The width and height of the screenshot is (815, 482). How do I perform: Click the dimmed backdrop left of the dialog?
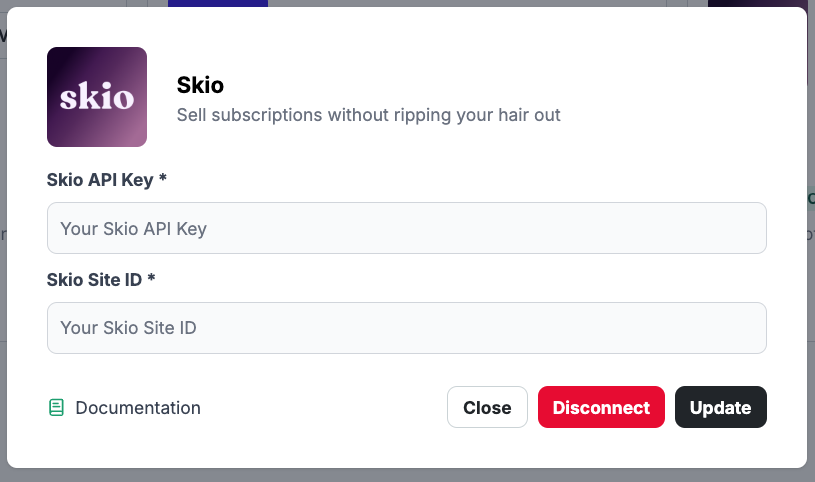pyautogui.click(x=3, y=300)
